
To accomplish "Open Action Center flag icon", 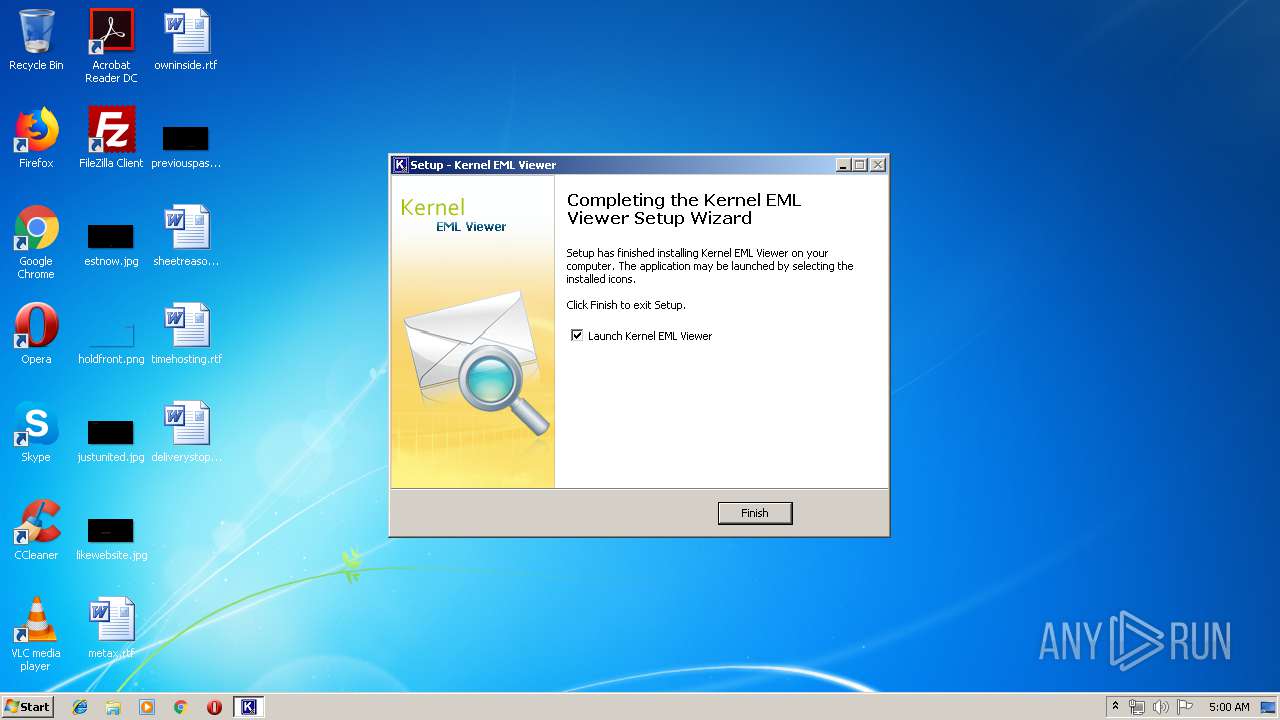I will (x=1185, y=707).
